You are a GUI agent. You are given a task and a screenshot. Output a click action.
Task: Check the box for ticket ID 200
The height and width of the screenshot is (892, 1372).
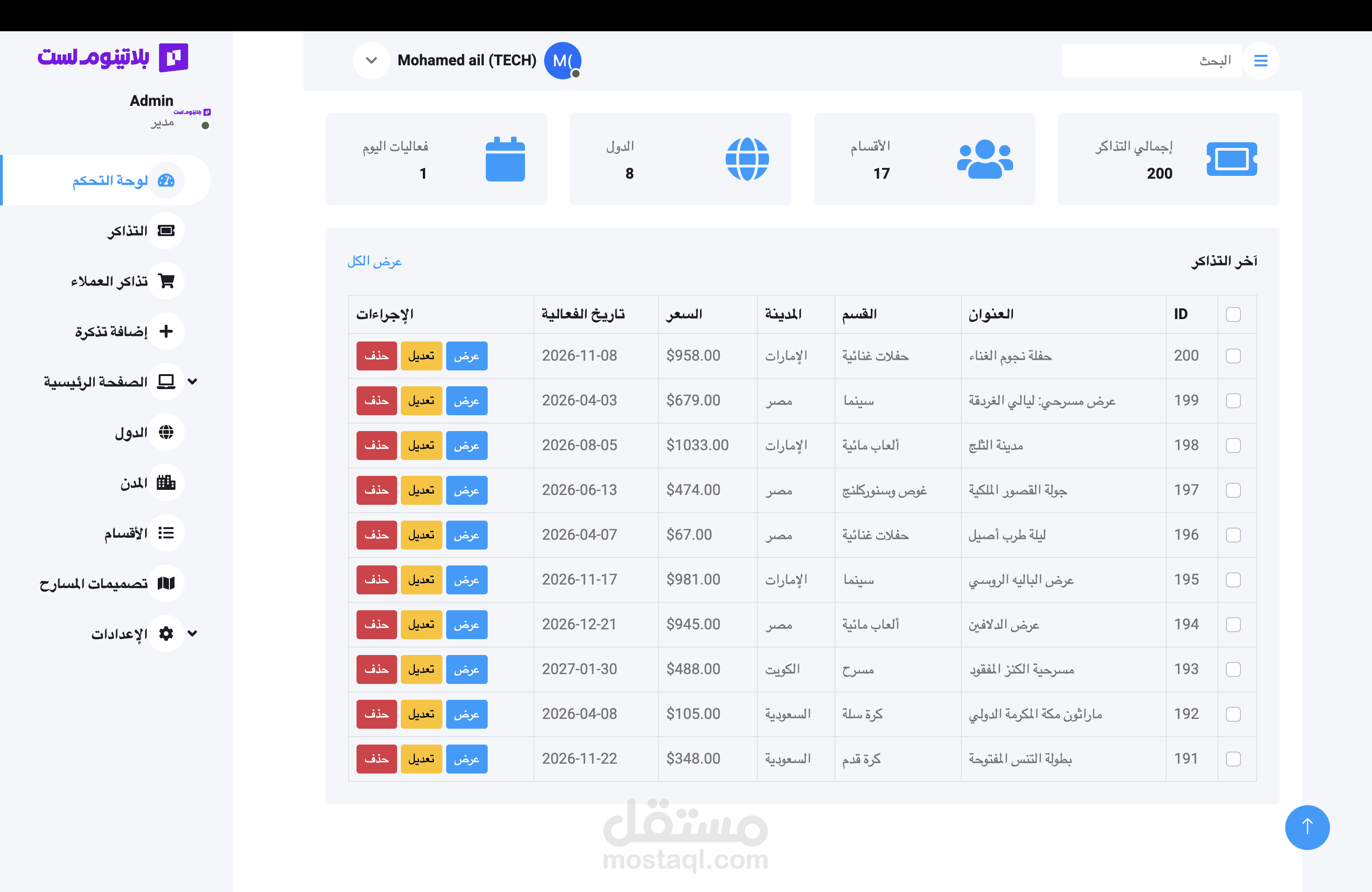pos(1232,355)
